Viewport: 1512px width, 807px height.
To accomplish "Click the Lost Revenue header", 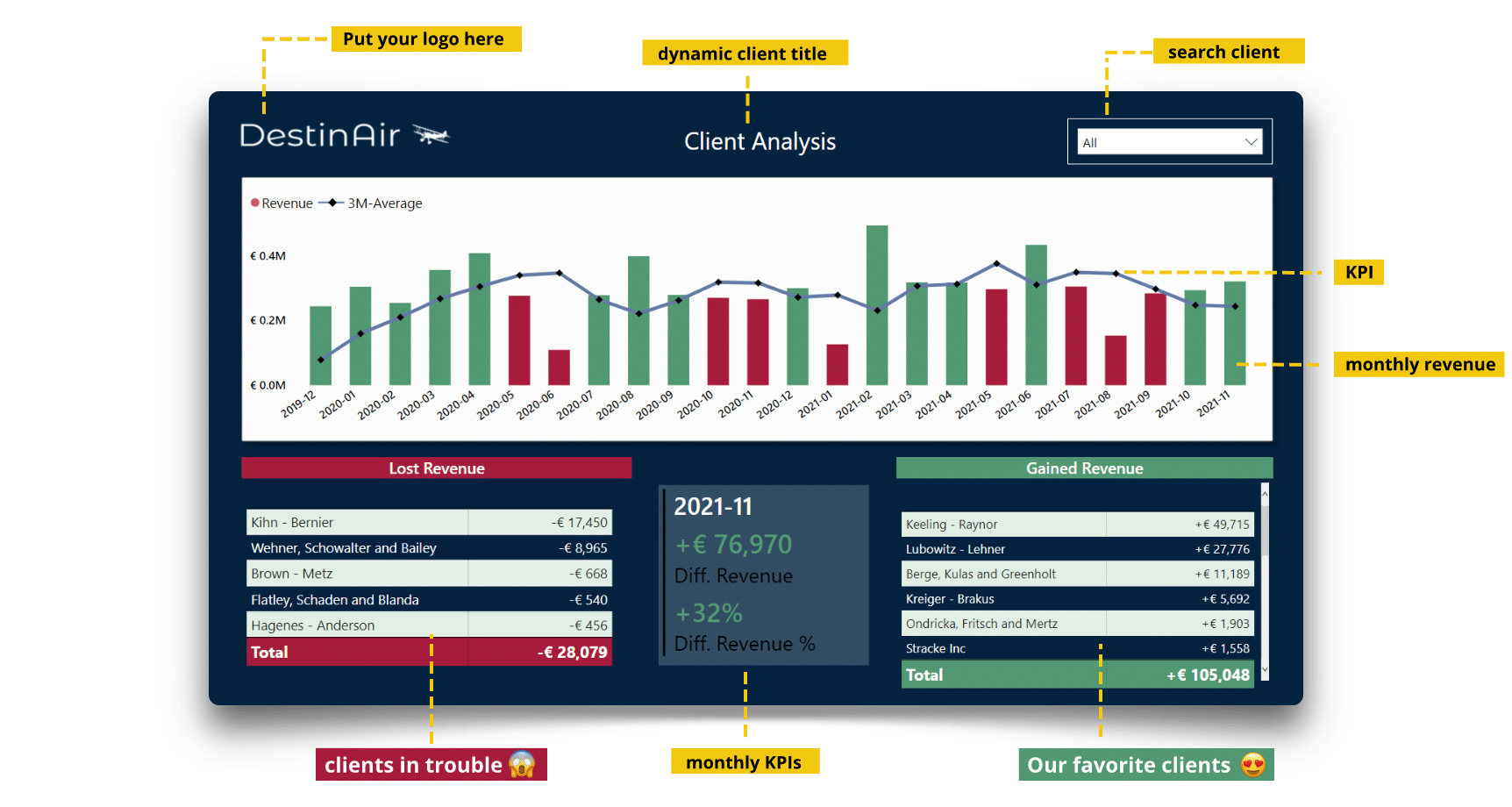I will pos(437,468).
